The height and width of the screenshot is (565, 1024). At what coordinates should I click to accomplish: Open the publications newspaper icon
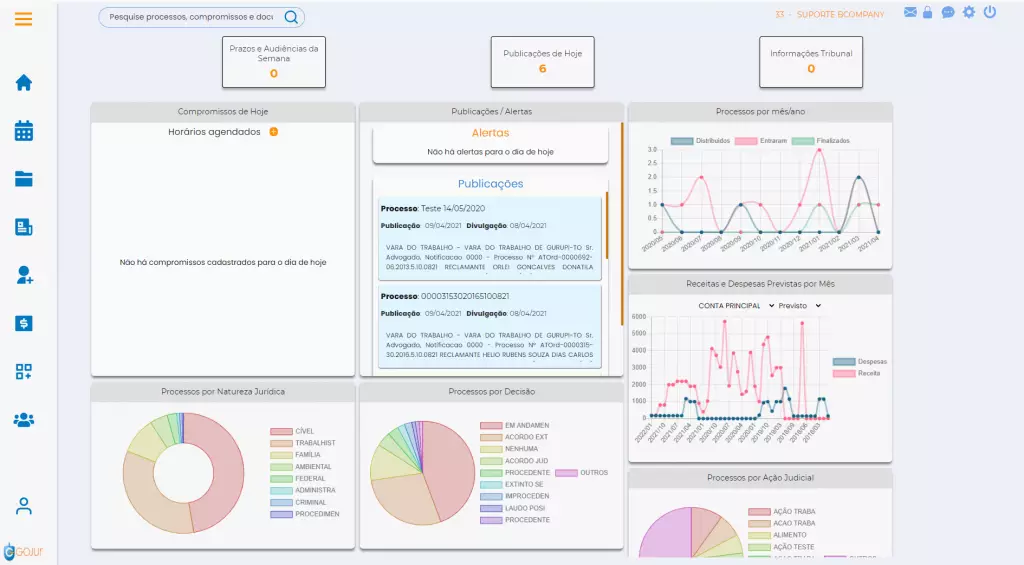coord(24,227)
